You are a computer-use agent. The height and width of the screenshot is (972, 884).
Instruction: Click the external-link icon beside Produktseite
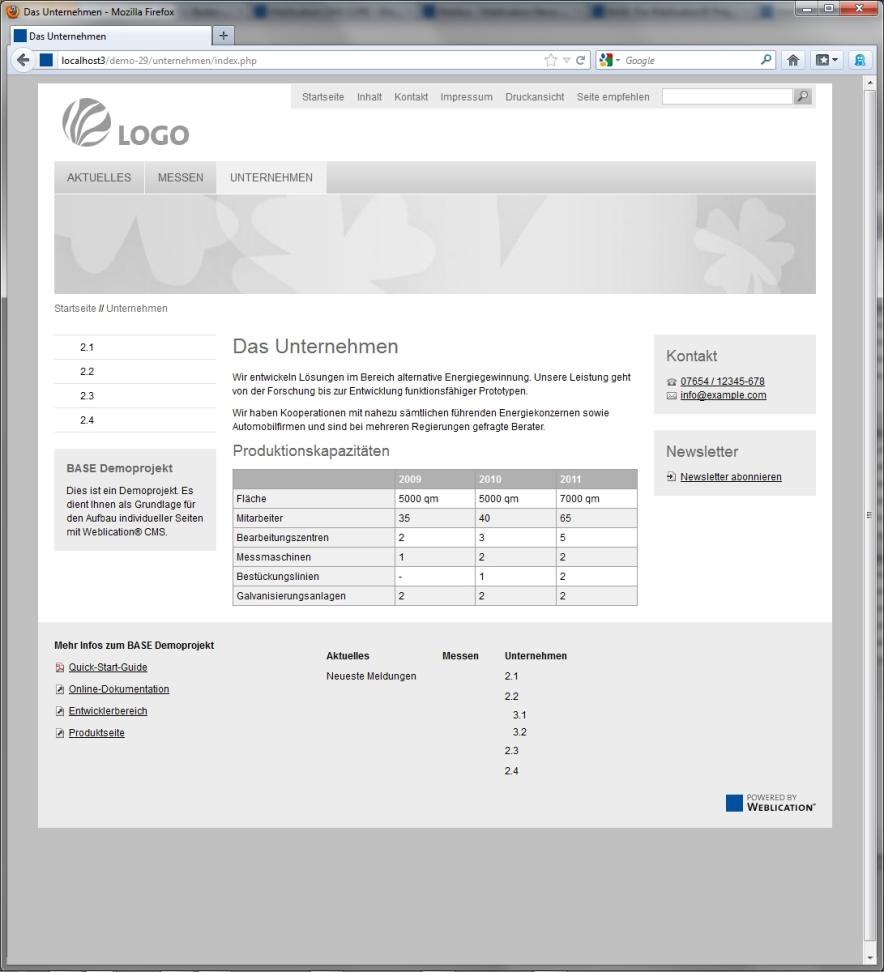point(60,733)
